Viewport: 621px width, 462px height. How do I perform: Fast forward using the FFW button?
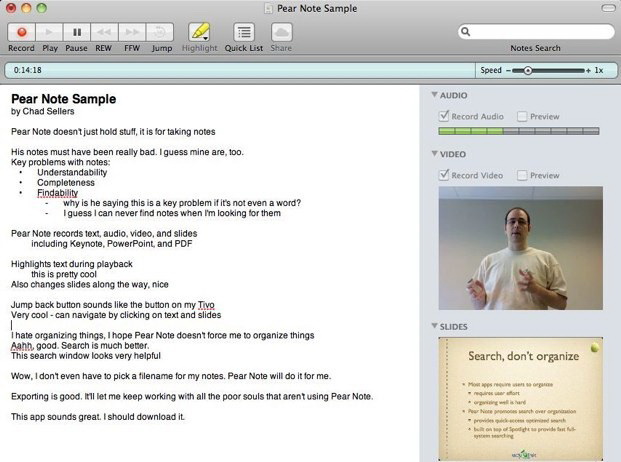point(132,32)
